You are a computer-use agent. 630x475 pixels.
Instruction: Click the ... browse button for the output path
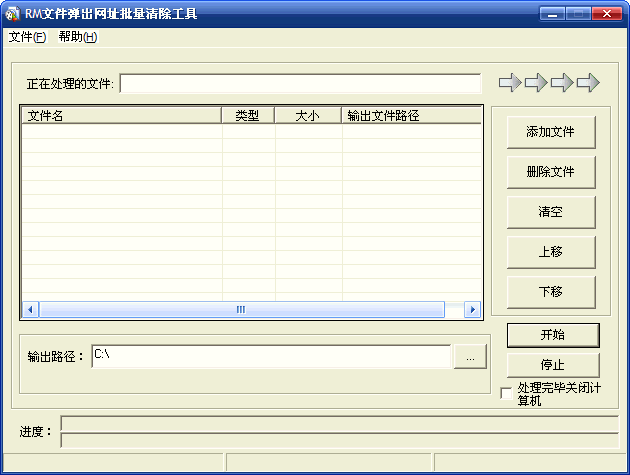[470, 356]
